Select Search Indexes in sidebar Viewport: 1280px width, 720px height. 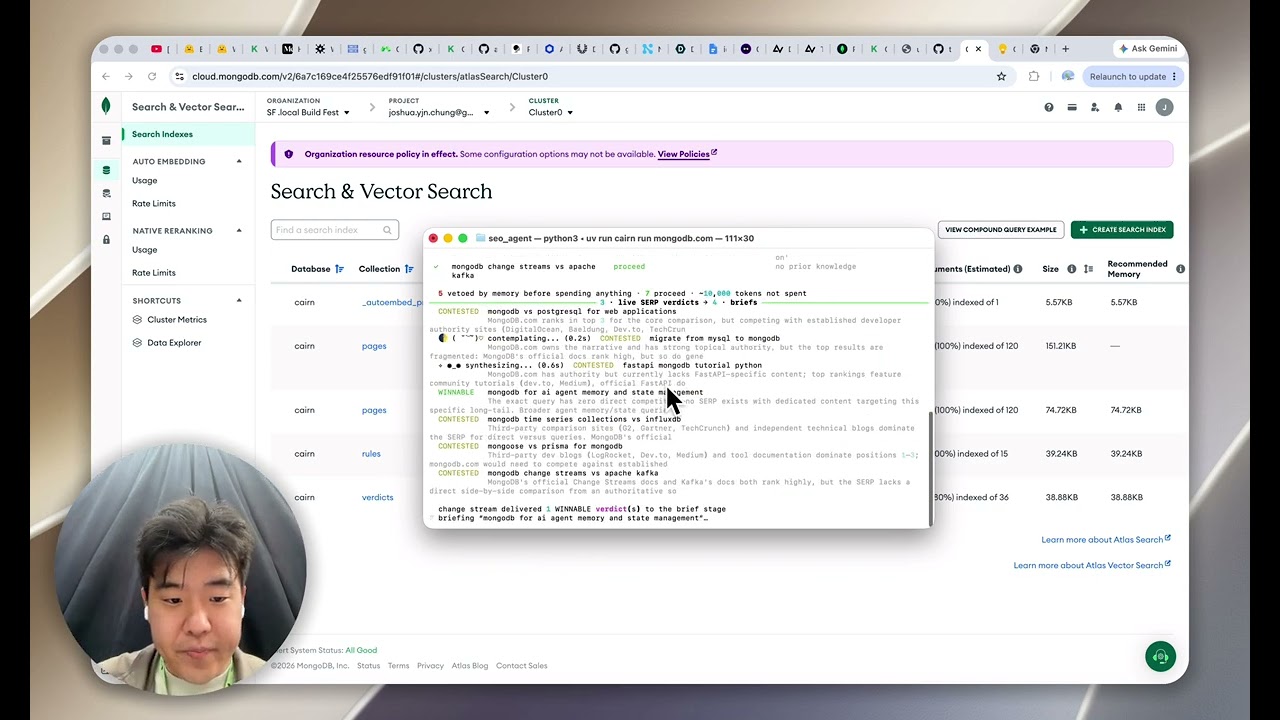[x=188, y=134]
